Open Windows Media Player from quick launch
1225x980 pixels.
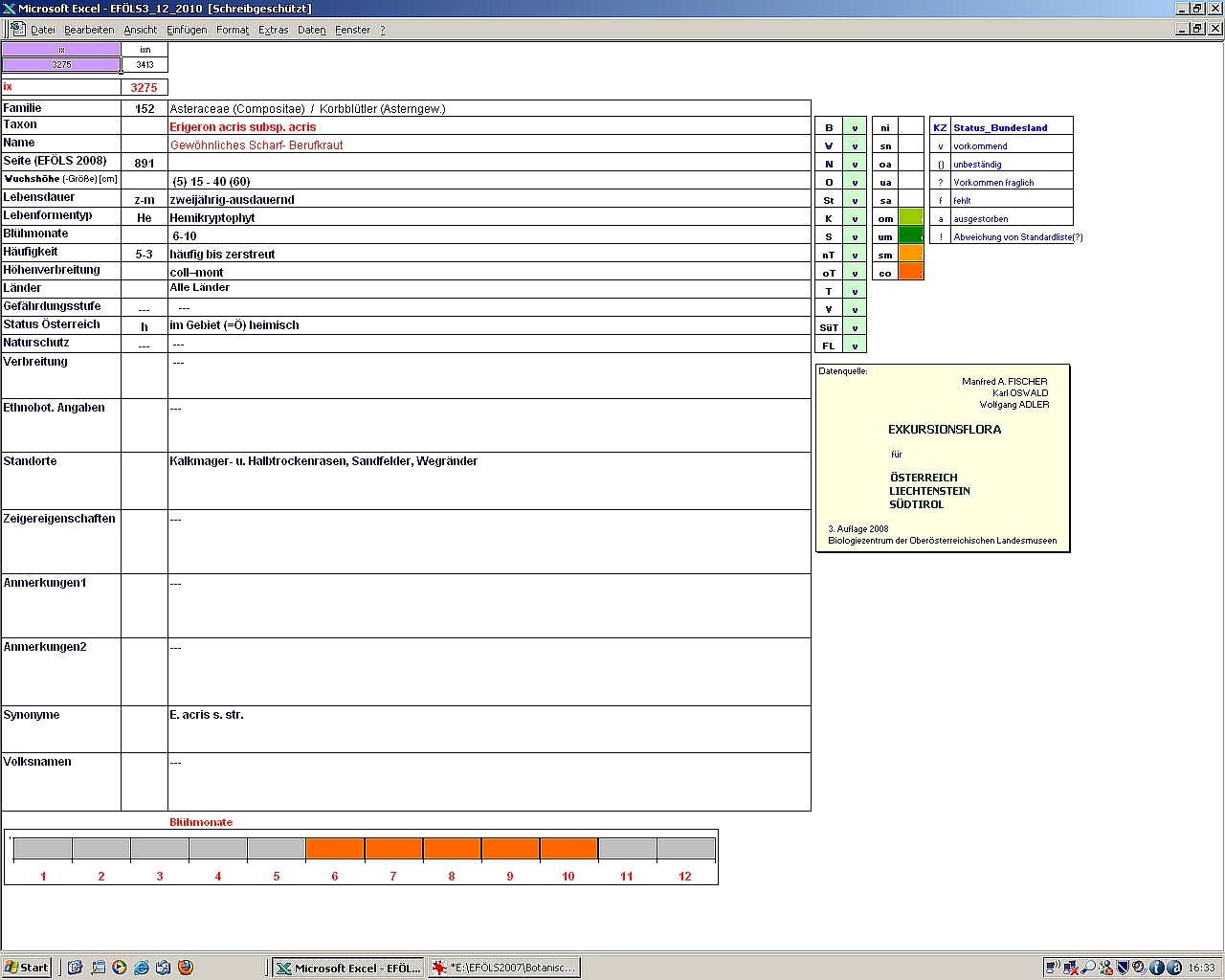click(x=119, y=968)
